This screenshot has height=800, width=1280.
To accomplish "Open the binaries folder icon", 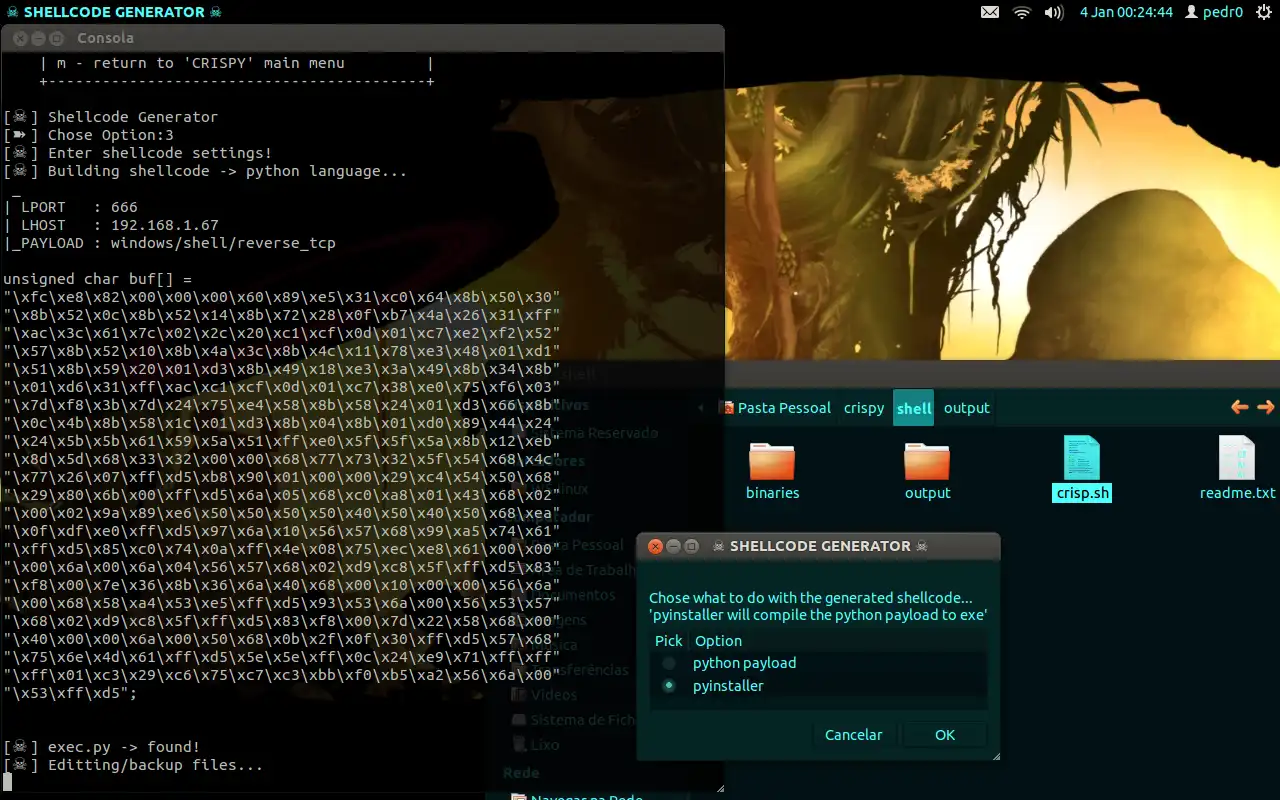I will (772, 461).
